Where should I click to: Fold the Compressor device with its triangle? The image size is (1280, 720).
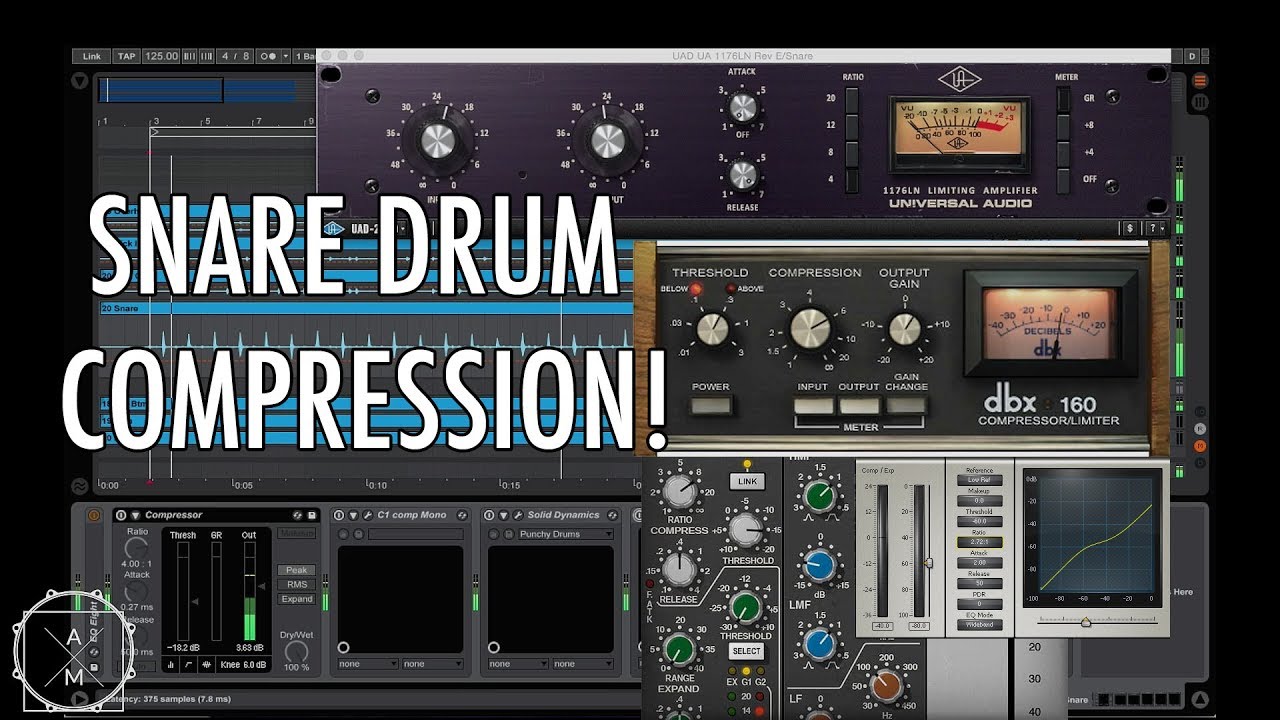coord(135,515)
